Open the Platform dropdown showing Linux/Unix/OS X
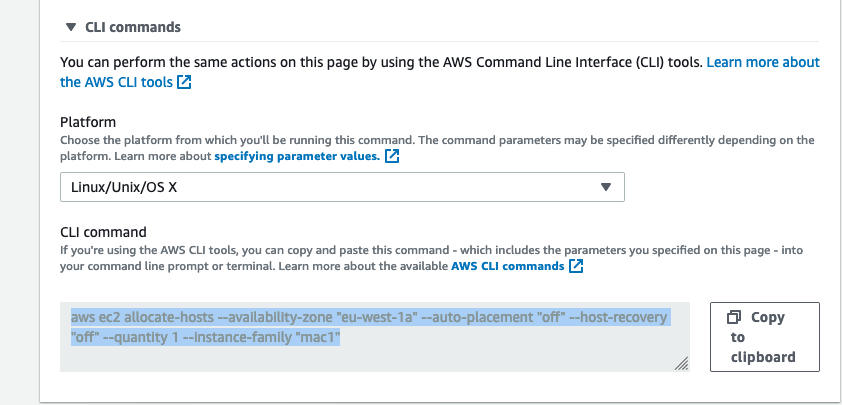The height and width of the screenshot is (405, 842). (x=342, y=187)
